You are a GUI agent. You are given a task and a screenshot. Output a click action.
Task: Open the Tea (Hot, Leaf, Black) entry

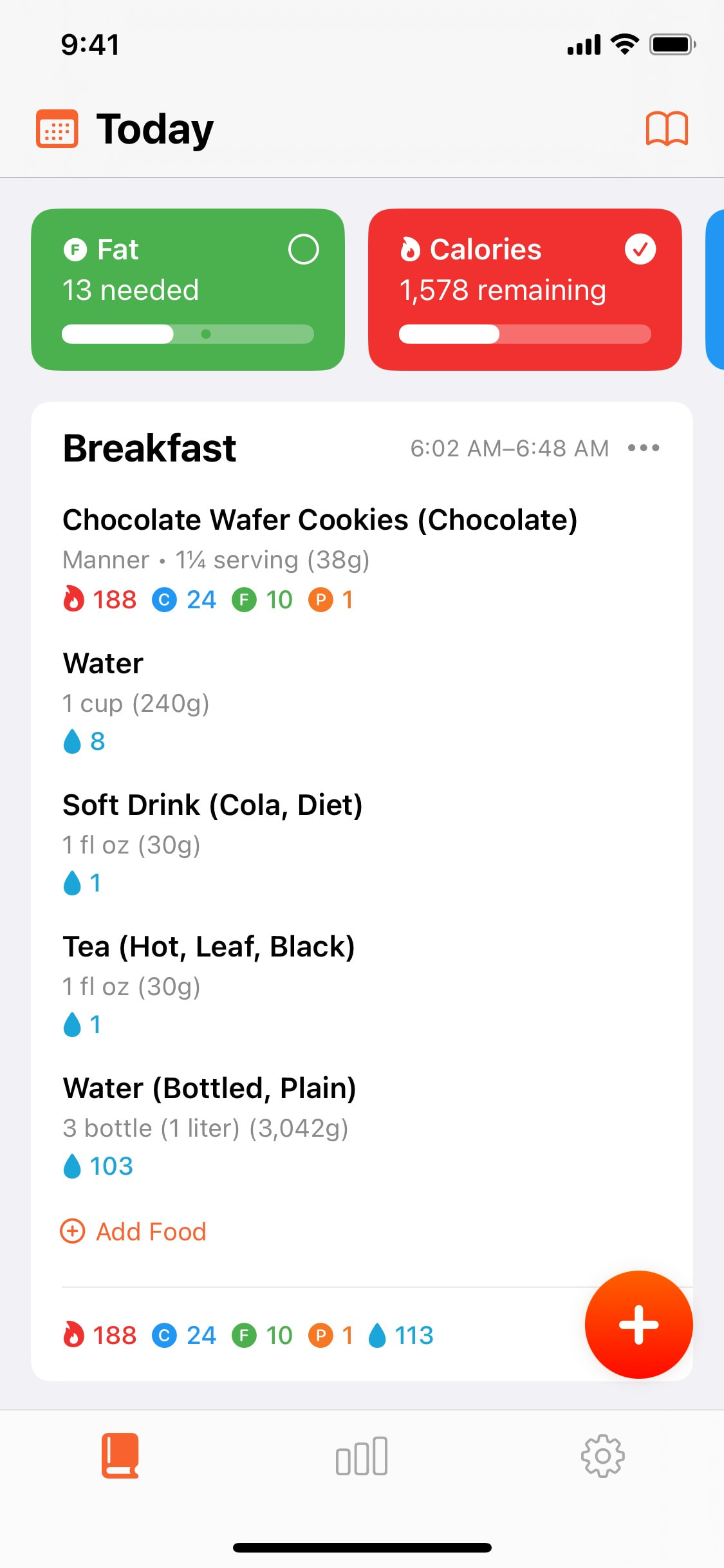[x=209, y=947]
